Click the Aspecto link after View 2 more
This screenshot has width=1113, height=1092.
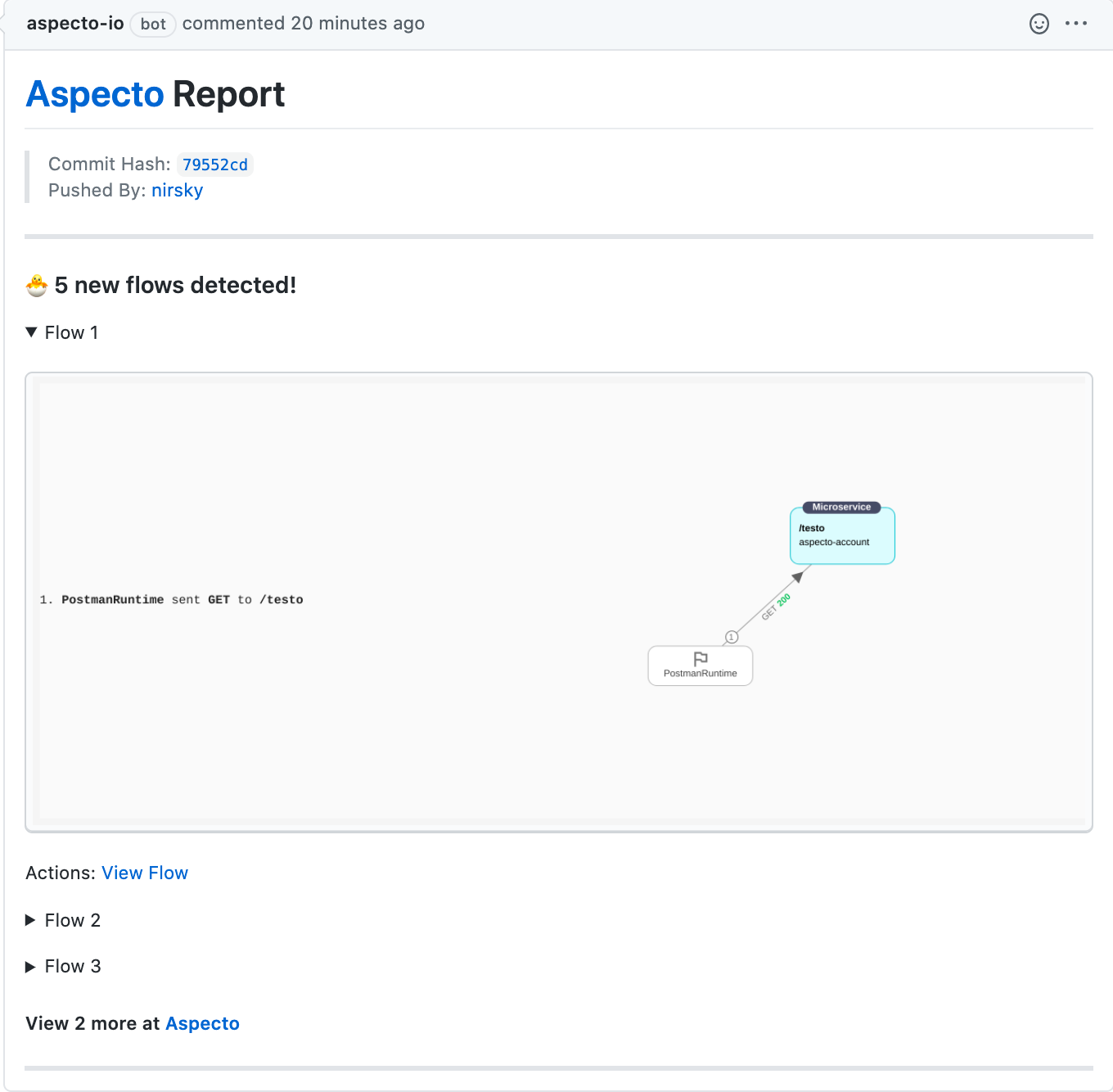click(202, 1022)
